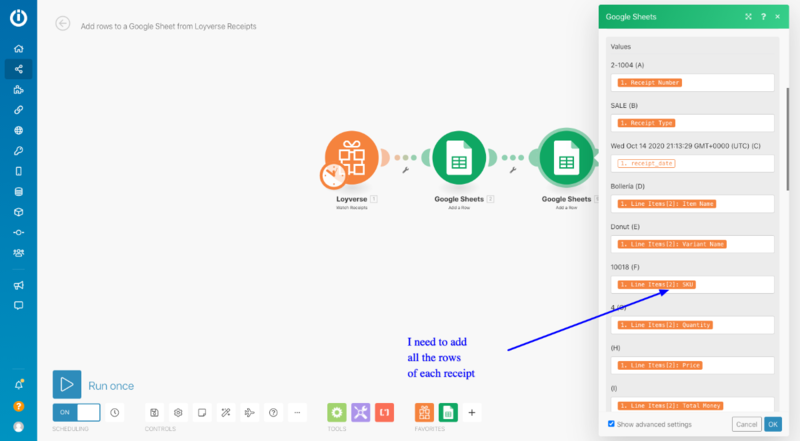The width and height of the screenshot is (800, 441).
Task: Click the Item Name field for Bolleria (D)
Action: click(692, 204)
